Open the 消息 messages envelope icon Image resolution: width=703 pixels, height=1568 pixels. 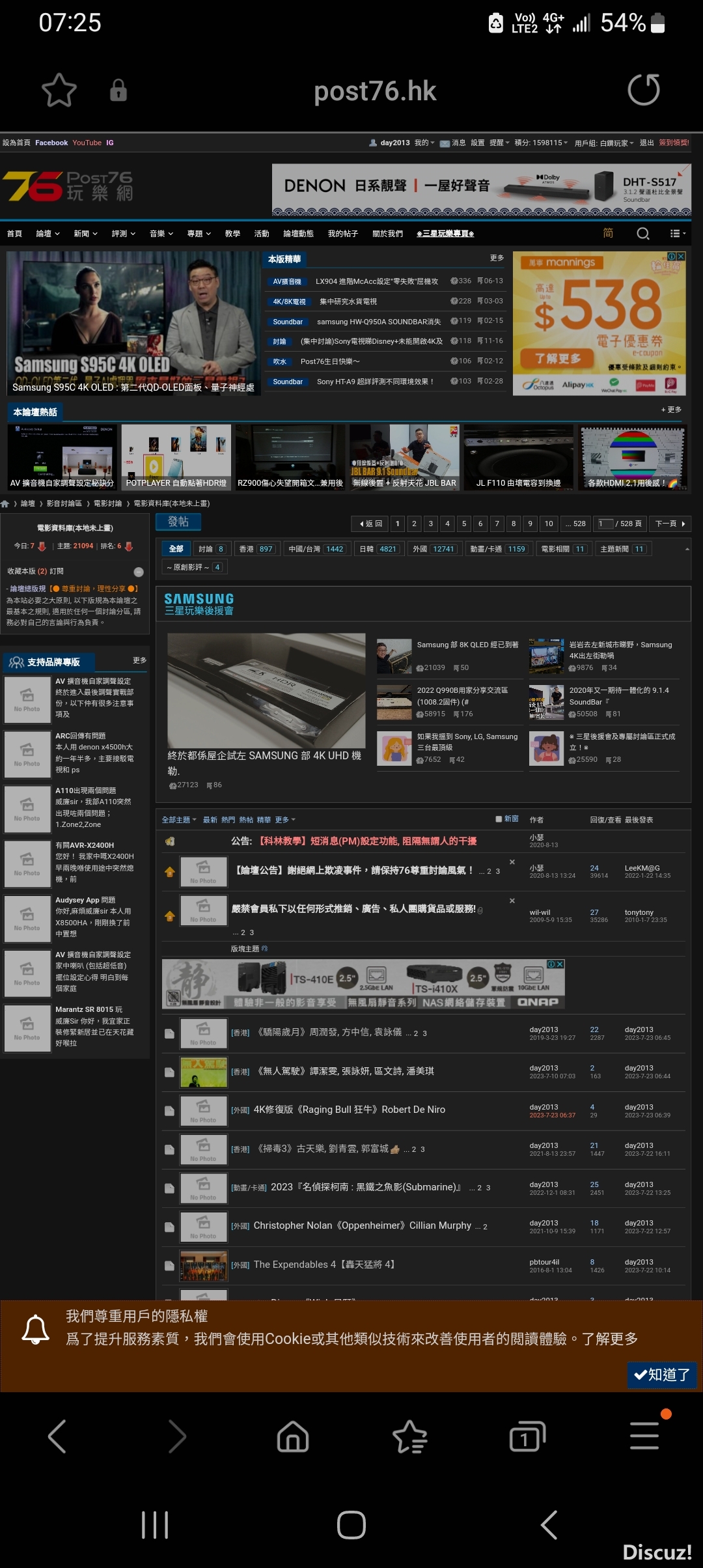445,143
